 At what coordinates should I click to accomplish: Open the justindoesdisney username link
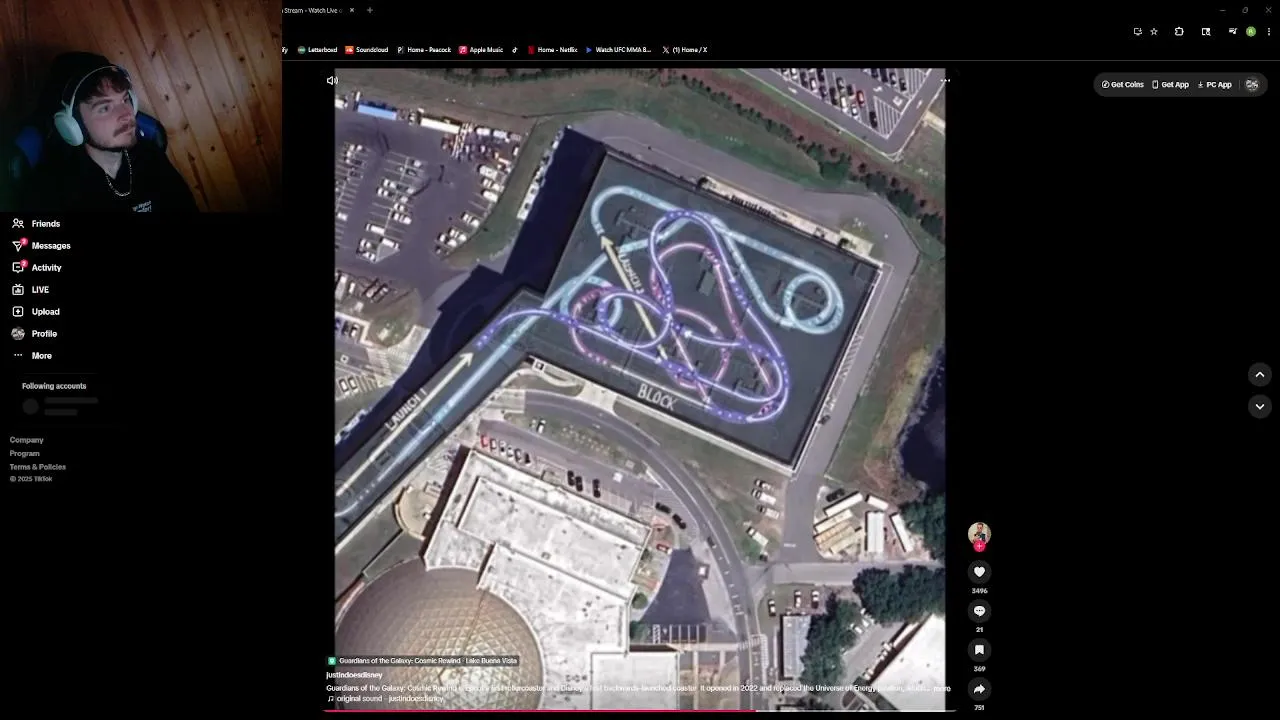[354, 675]
